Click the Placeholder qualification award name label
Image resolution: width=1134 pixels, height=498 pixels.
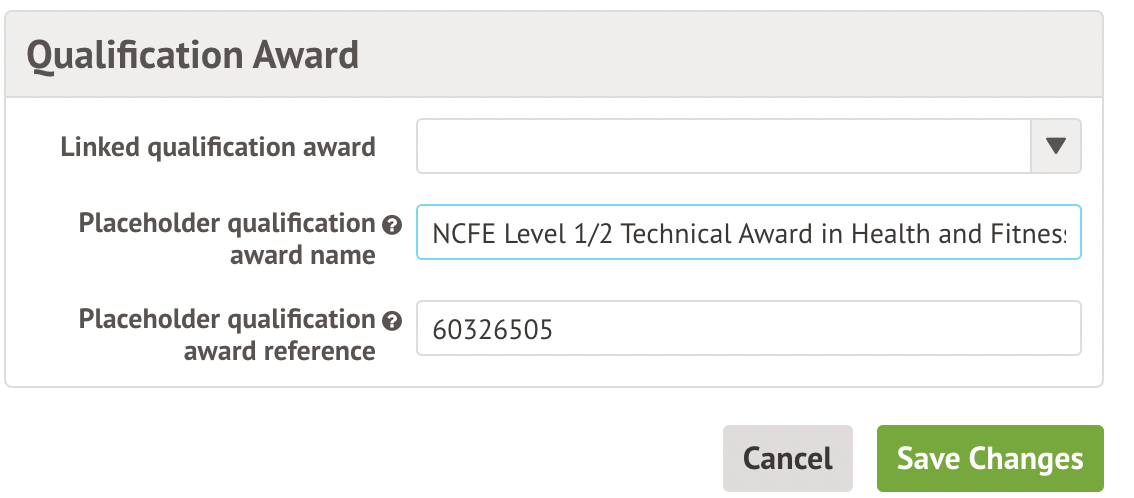(227, 238)
